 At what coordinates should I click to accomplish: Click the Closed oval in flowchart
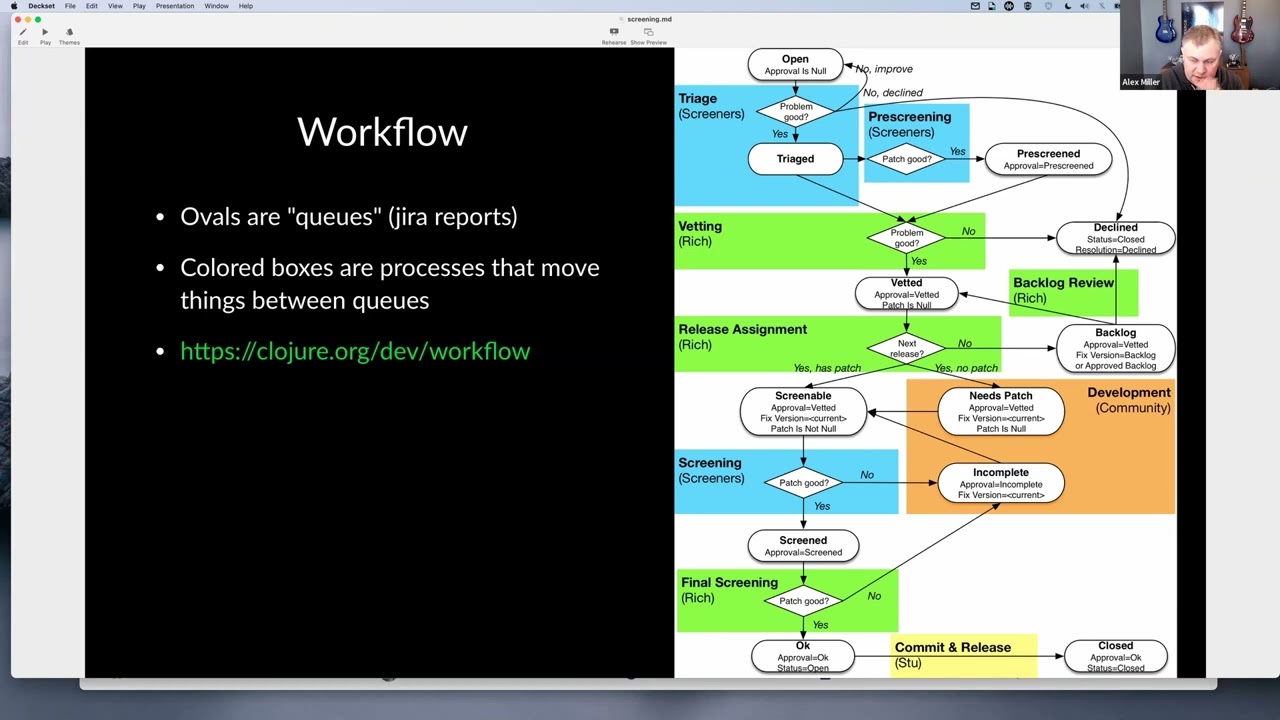click(x=1115, y=656)
